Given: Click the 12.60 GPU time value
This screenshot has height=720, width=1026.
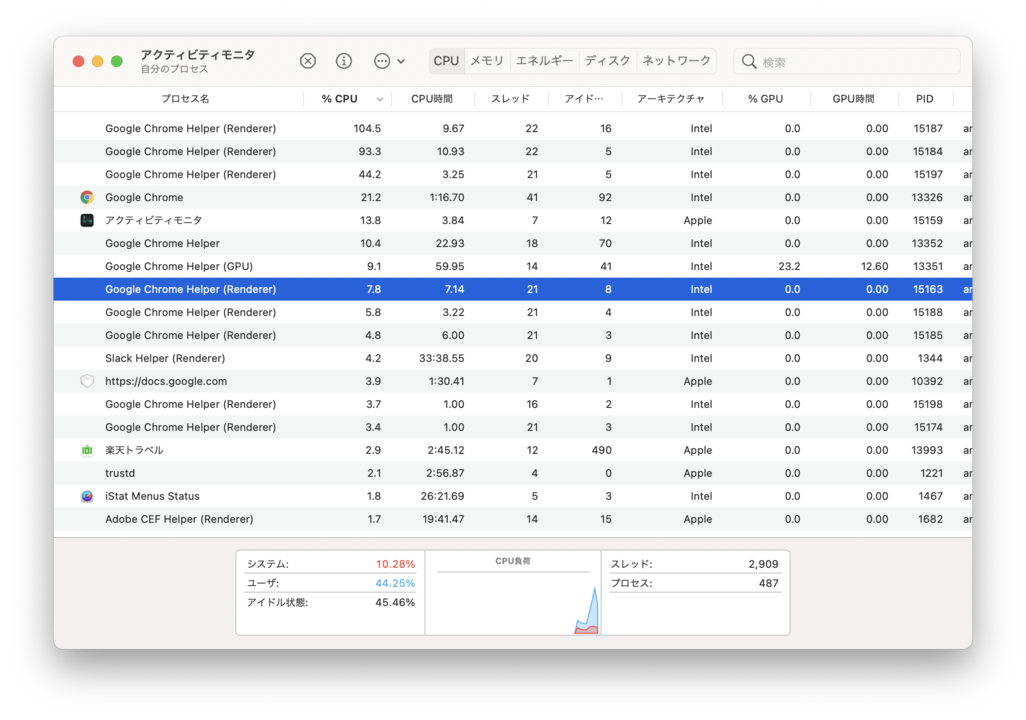Looking at the screenshot, I should 874,266.
